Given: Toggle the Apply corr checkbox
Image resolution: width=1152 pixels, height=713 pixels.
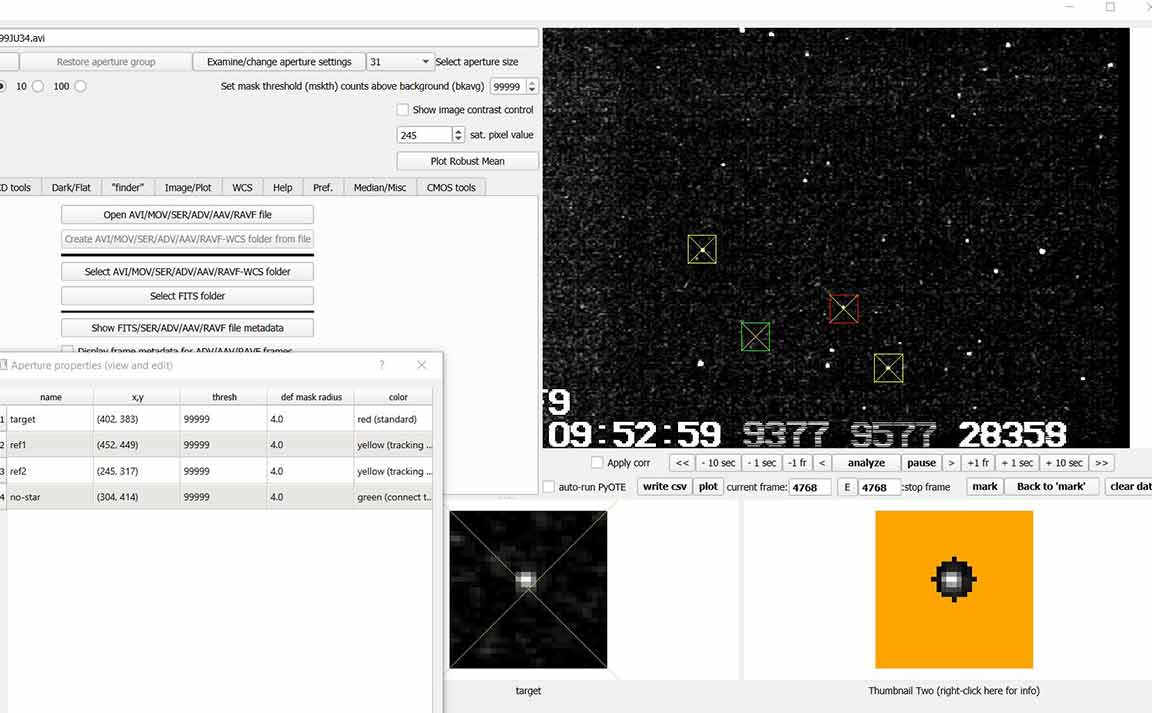Looking at the screenshot, I should [597, 462].
